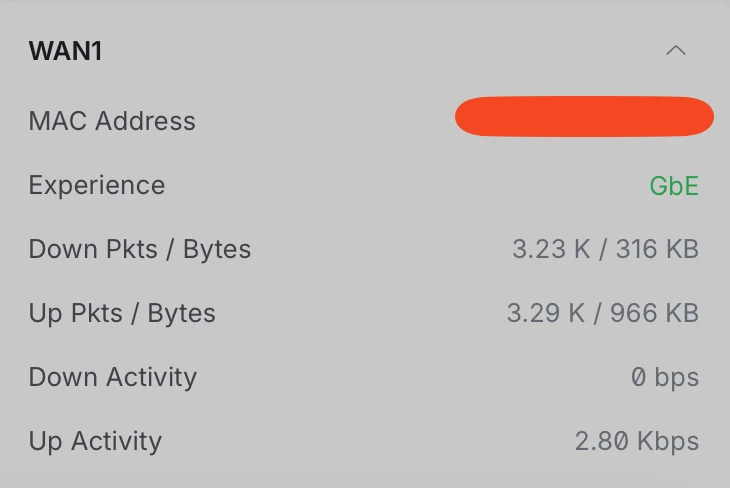Image resolution: width=730 pixels, height=488 pixels.
Task: Select the MAC Address label
Action: pyautogui.click(x=112, y=121)
